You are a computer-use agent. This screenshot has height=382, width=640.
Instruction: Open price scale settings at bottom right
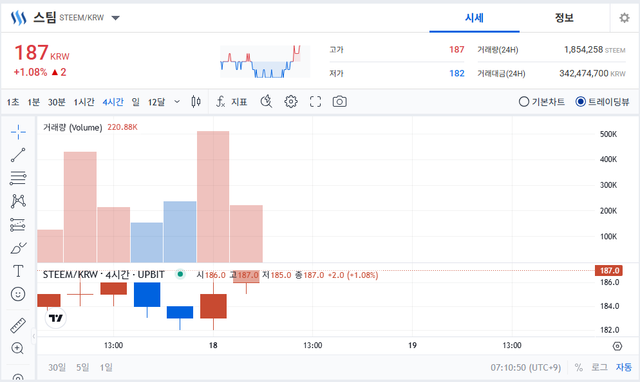pyautogui.click(x=618, y=346)
